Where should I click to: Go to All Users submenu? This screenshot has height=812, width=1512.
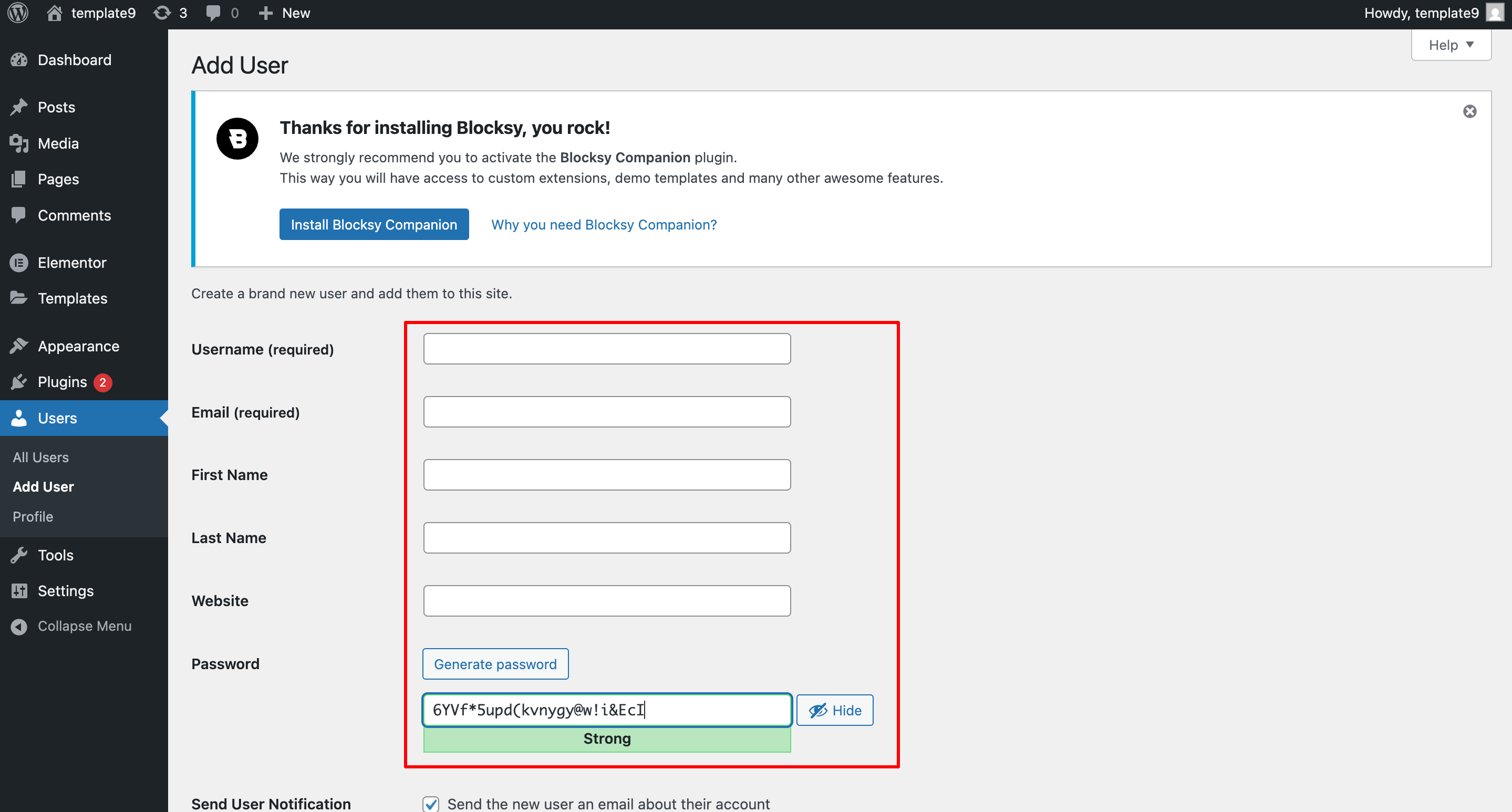point(40,457)
